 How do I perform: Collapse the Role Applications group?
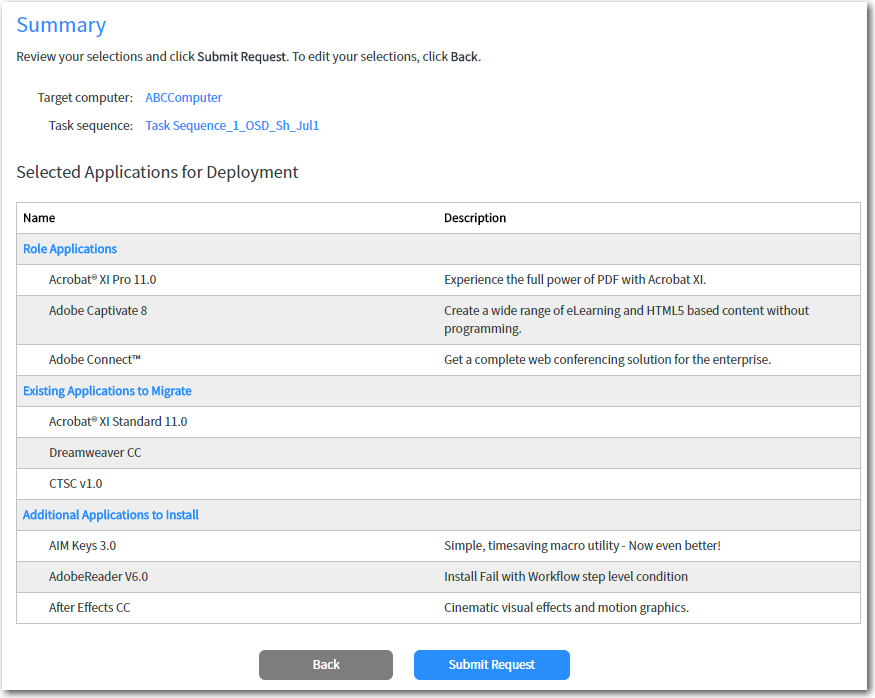click(x=70, y=249)
